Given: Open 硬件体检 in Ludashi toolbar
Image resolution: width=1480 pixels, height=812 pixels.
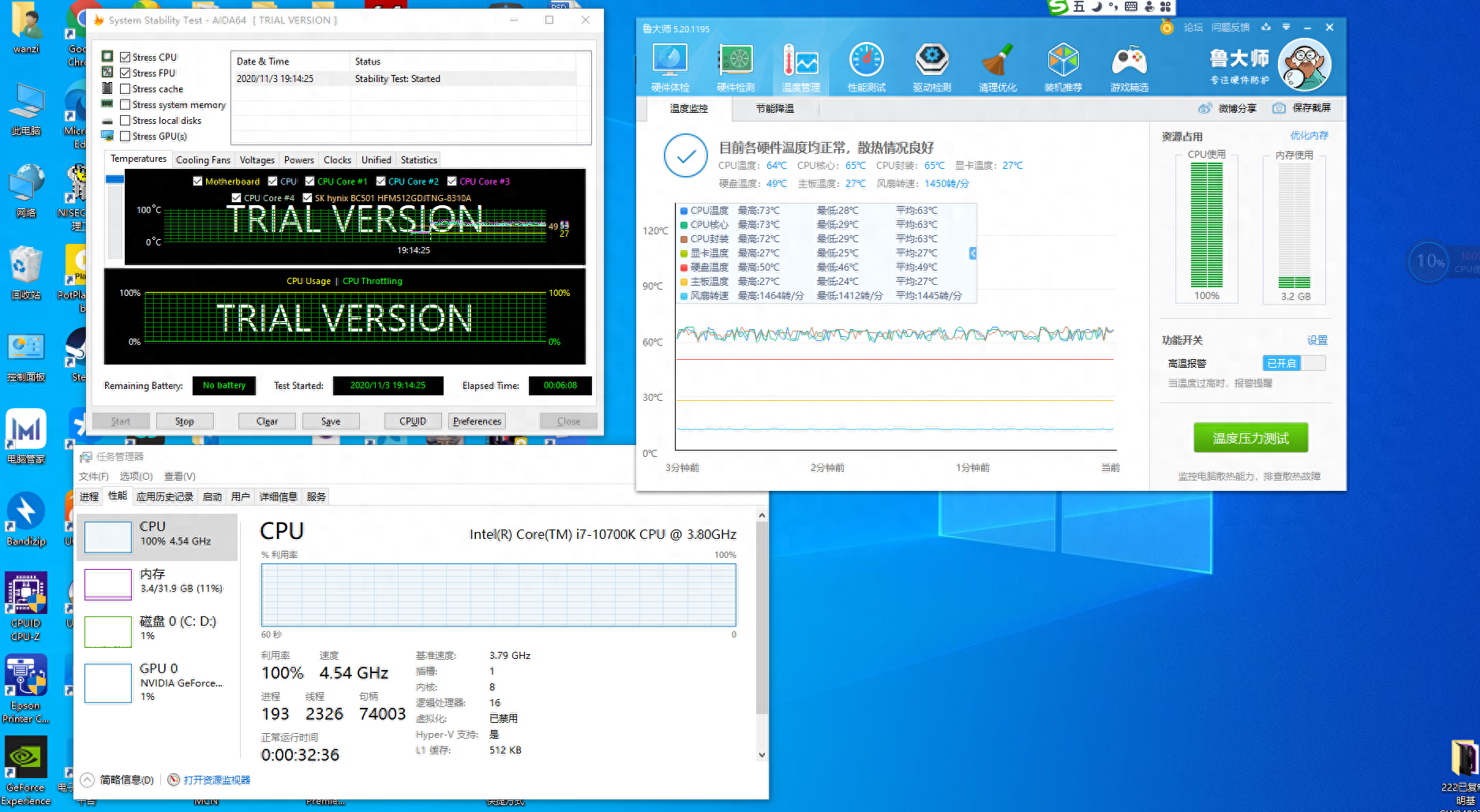Looking at the screenshot, I should point(669,66).
